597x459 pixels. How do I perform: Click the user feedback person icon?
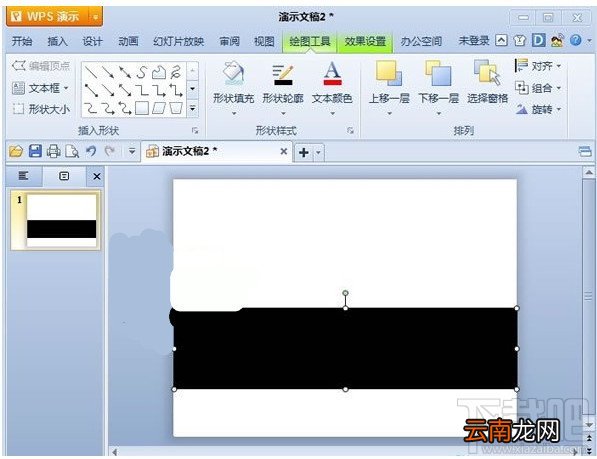tap(557, 40)
